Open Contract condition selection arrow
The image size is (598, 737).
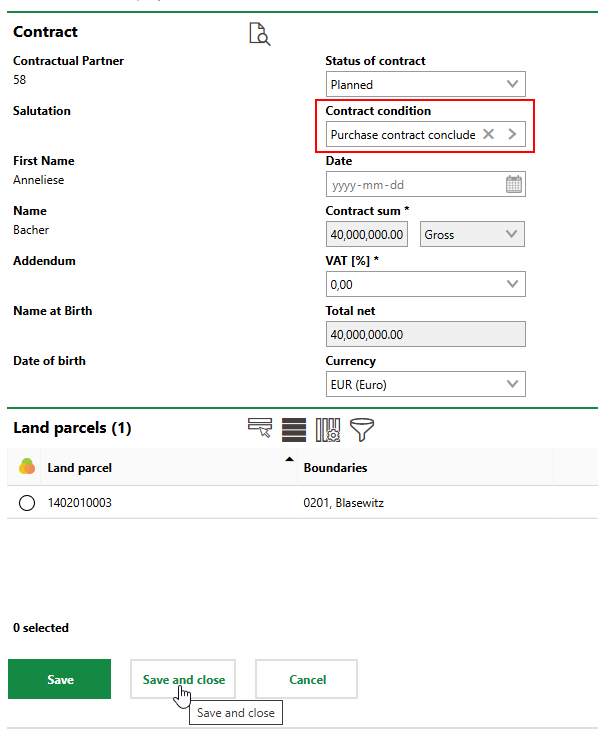pos(512,134)
